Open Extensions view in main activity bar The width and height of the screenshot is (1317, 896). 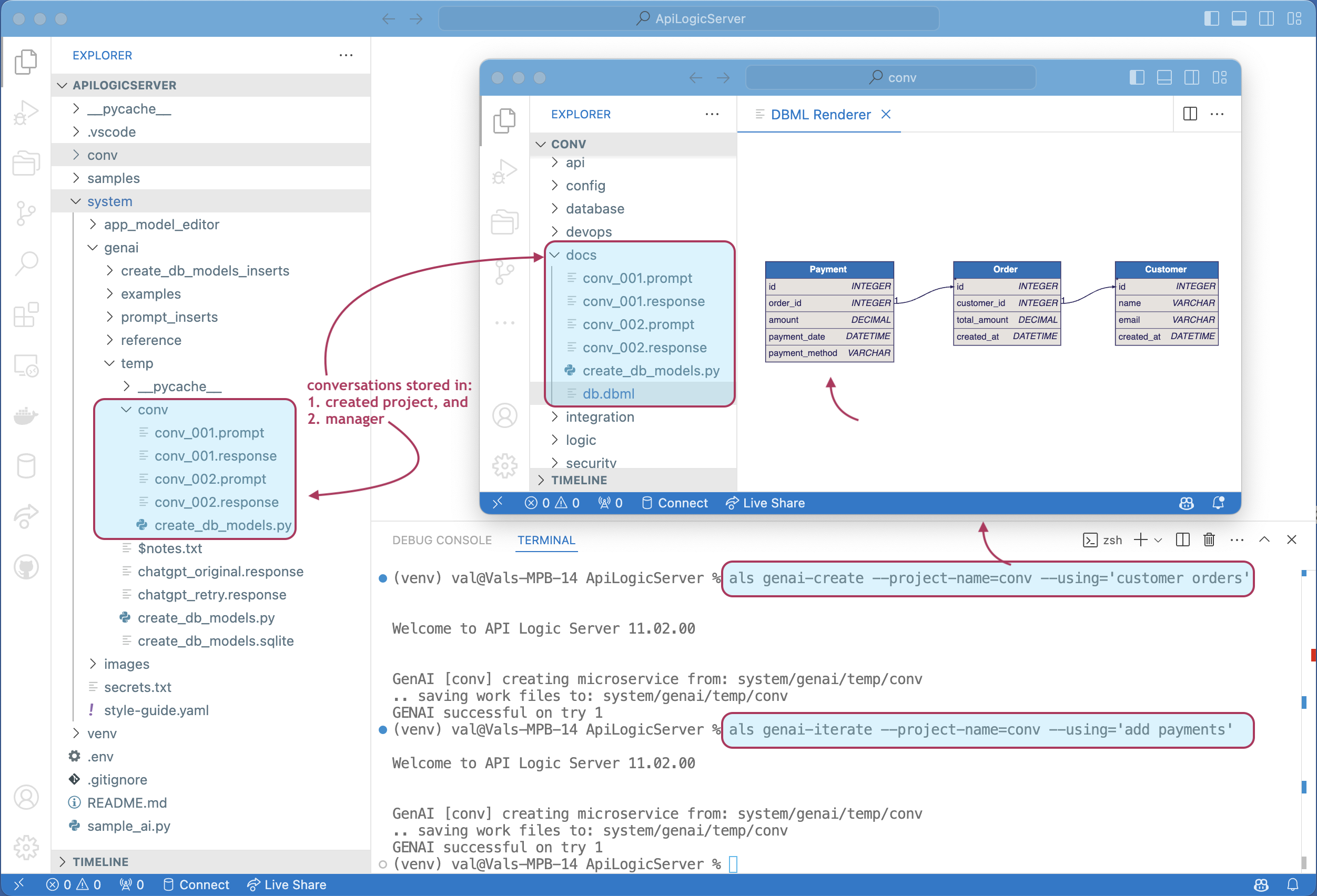click(26, 314)
